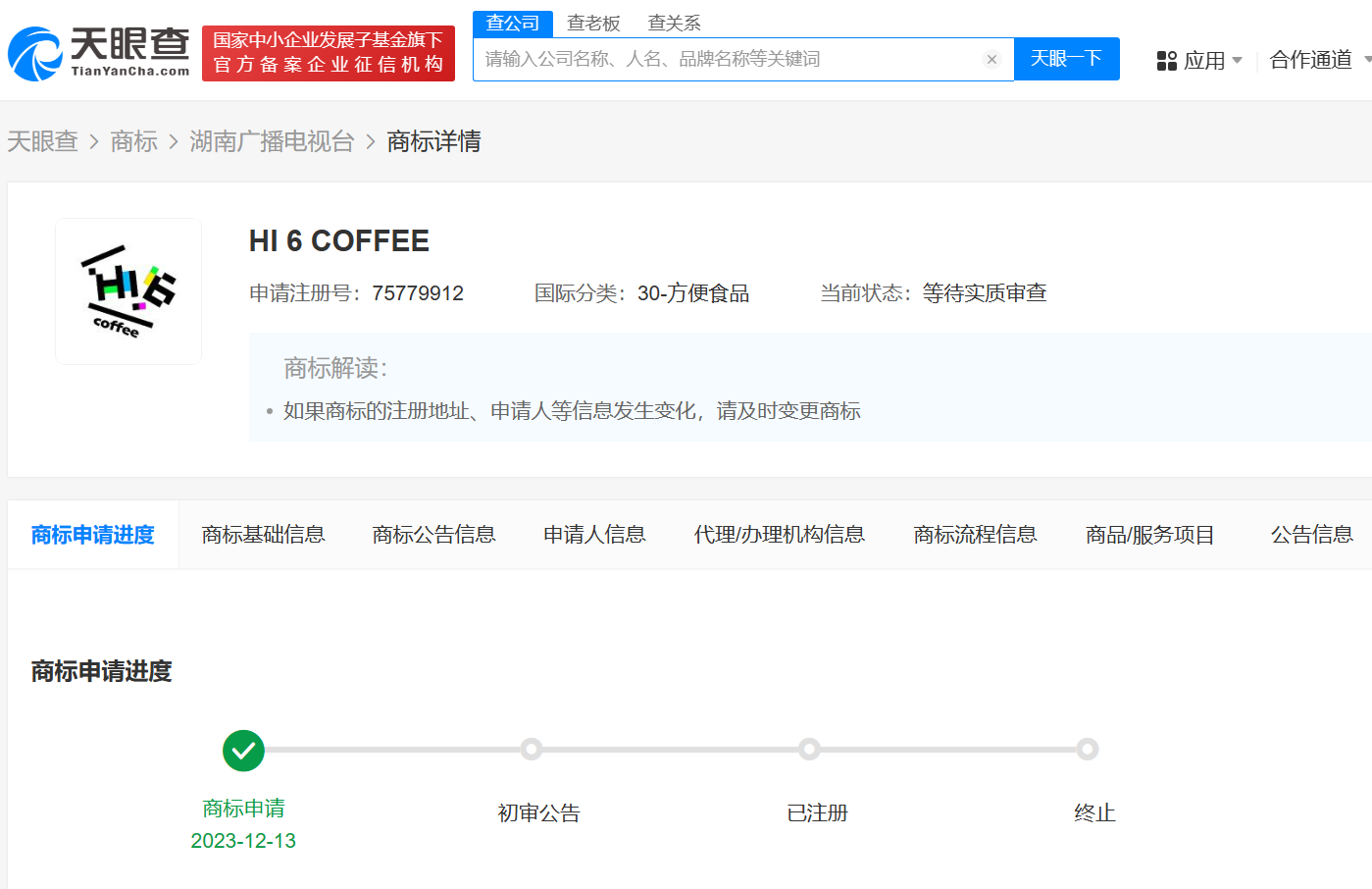Click the green checkmark for 商标申请 step
Screen dimensions: 1372x889
tap(243, 751)
